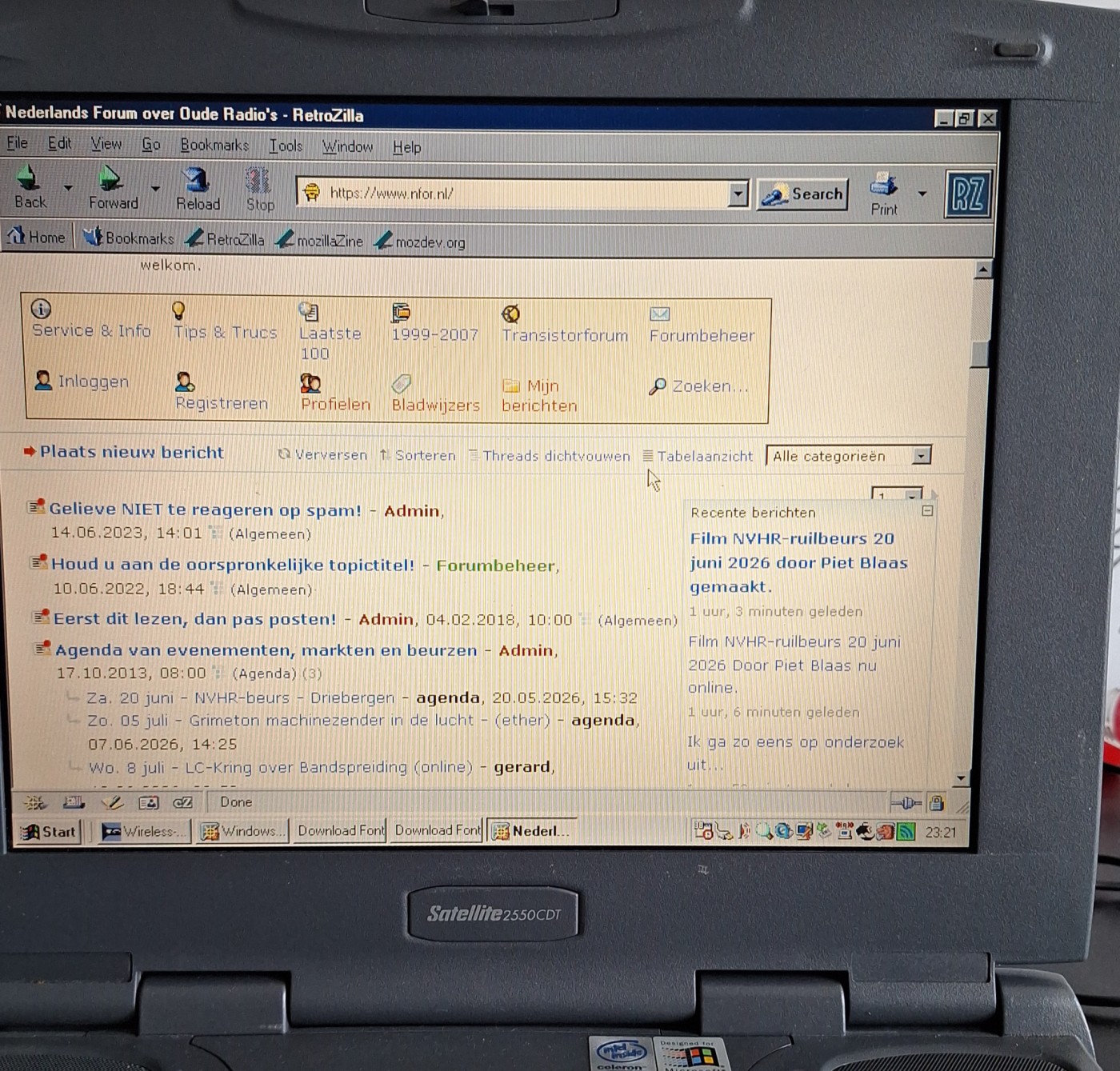The height and width of the screenshot is (1071, 1120).
Task: Click Threads dichtvouwen link
Action: point(556,456)
